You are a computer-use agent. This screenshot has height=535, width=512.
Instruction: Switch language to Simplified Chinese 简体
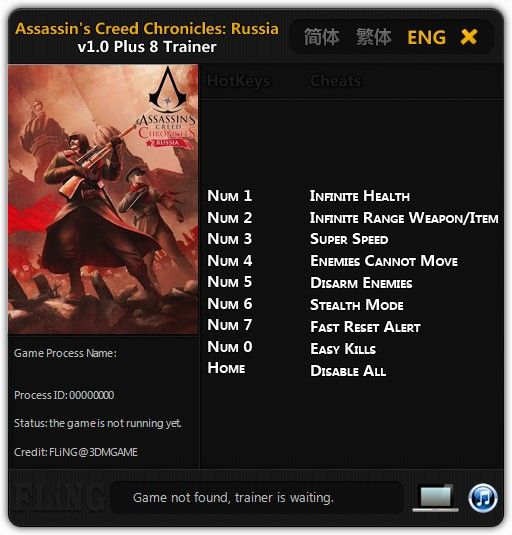pos(321,37)
